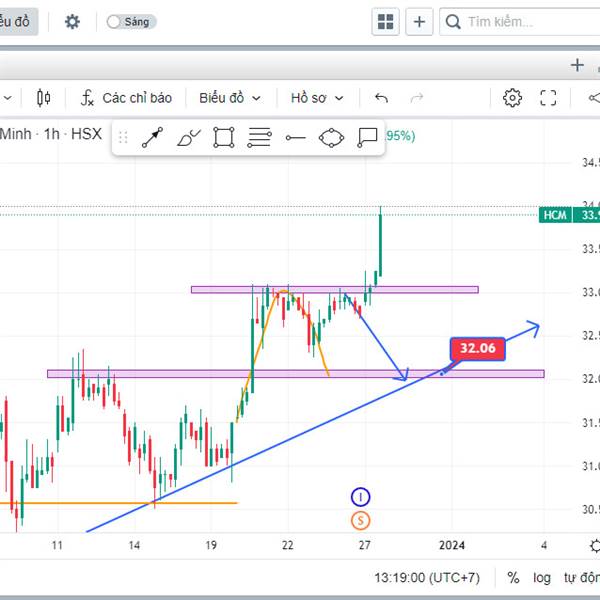Click the 1h interval in chart title

[x=51, y=134]
